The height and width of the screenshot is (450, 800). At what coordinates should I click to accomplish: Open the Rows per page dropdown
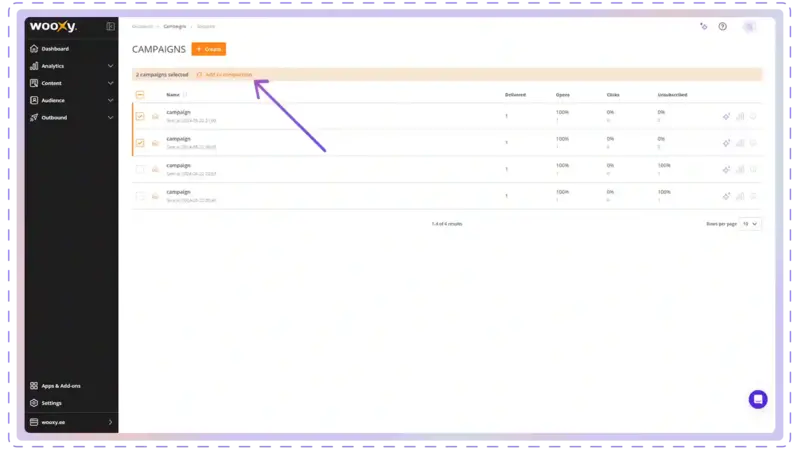(x=750, y=224)
